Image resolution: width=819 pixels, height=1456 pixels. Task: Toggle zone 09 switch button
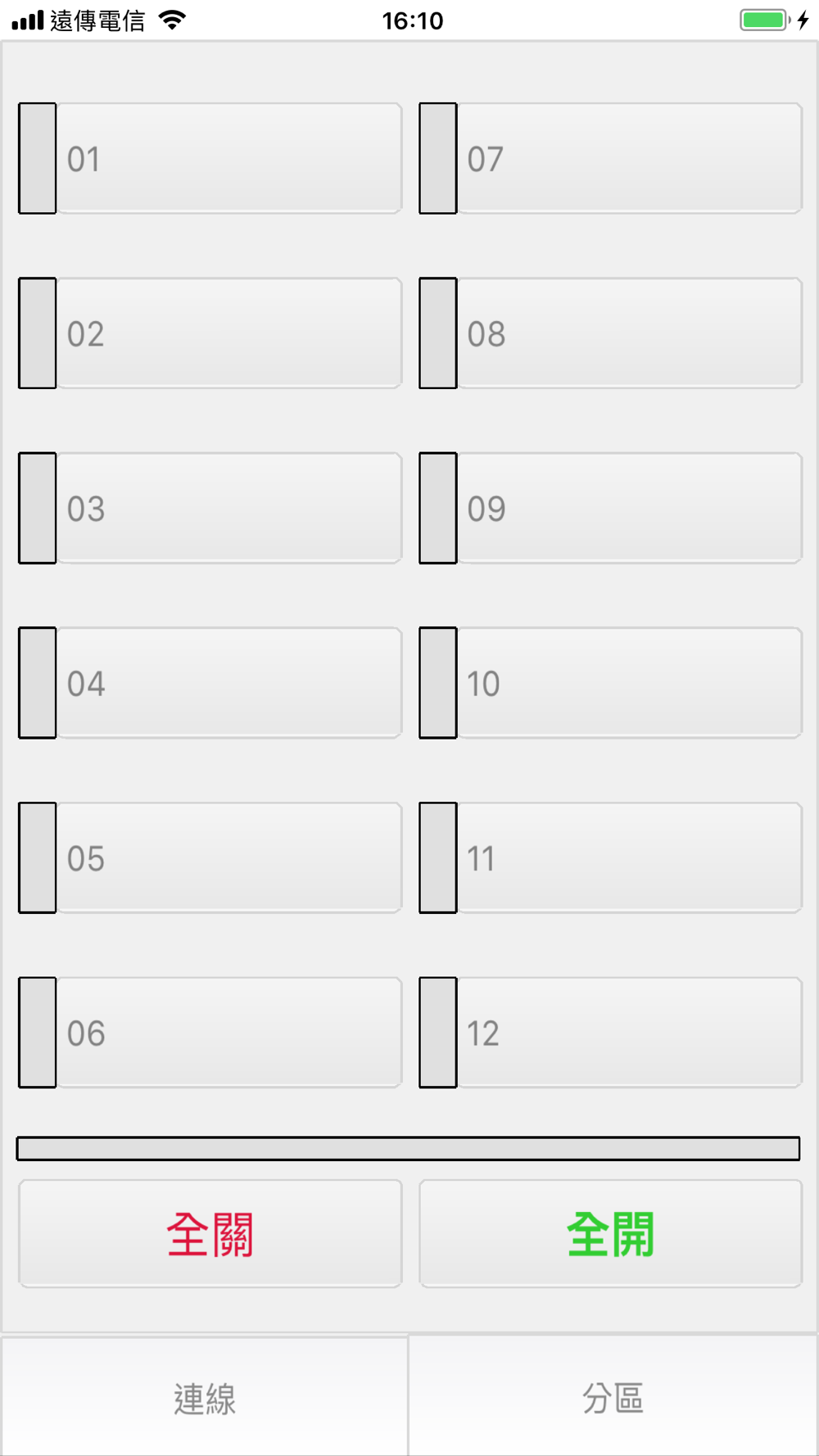click(629, 508)
